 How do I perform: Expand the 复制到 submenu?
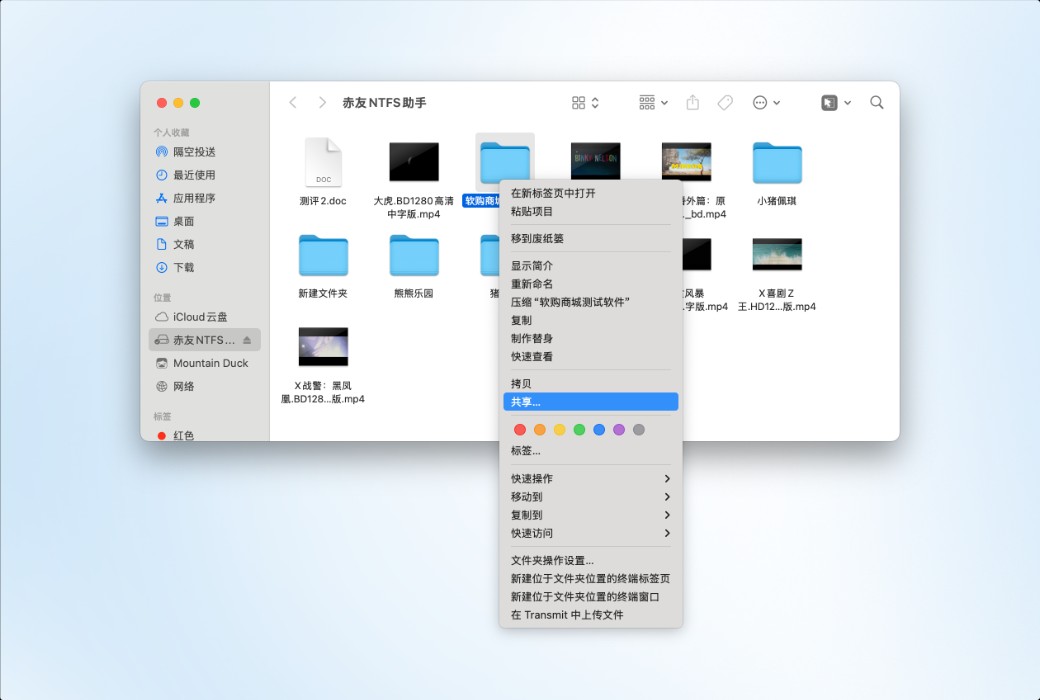point(590,515)
